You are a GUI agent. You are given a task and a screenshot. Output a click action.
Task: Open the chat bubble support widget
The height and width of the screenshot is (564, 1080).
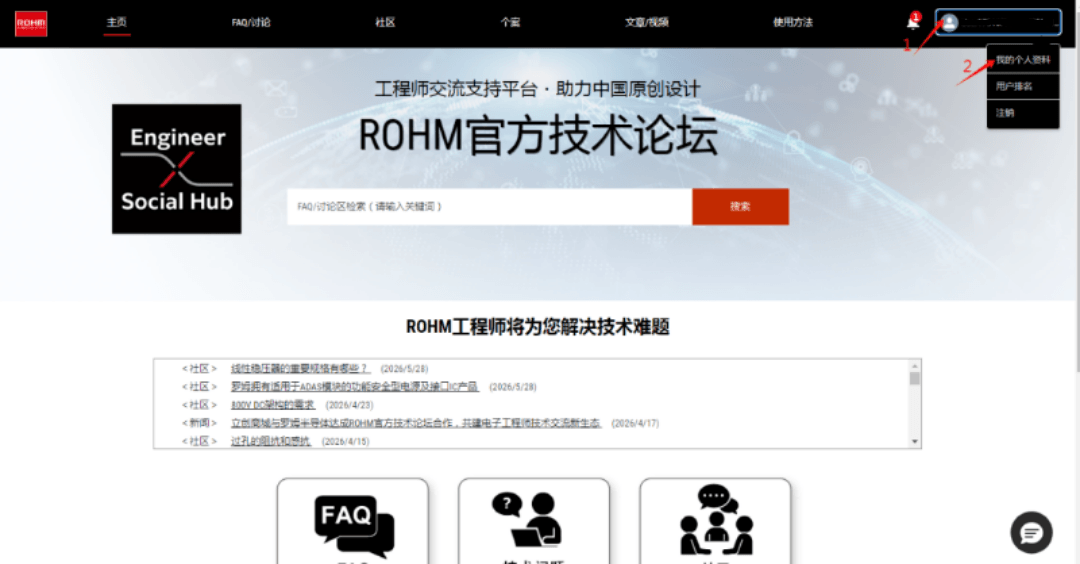[1031, 532]
